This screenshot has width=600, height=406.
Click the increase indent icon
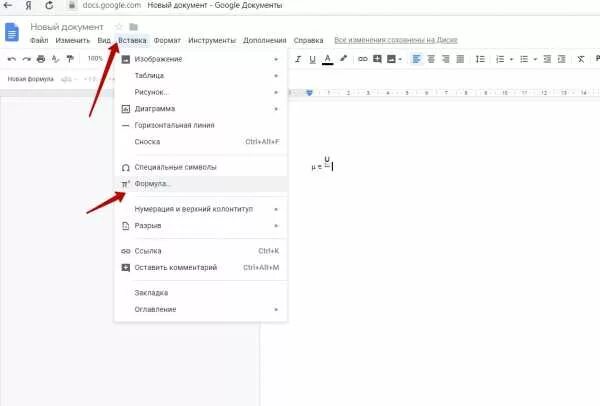[561, 59]
